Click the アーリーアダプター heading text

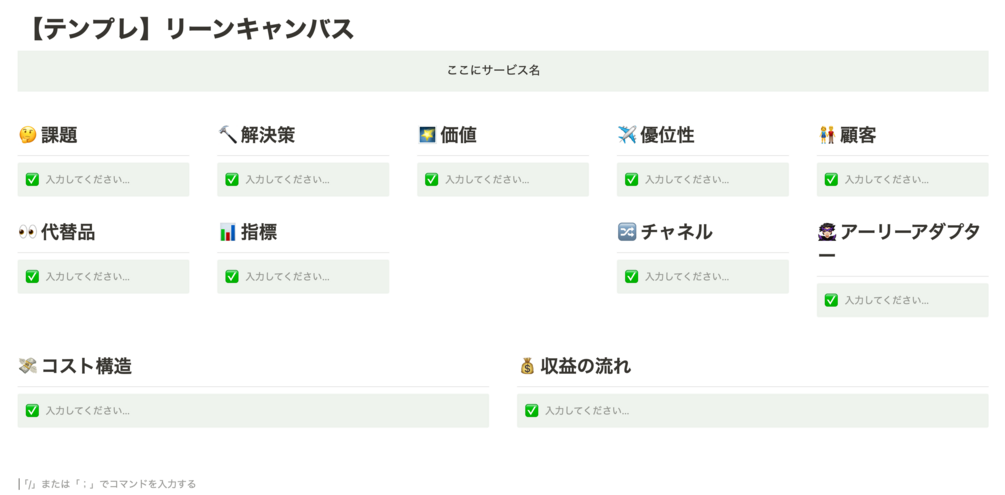[x=909, y=232]
